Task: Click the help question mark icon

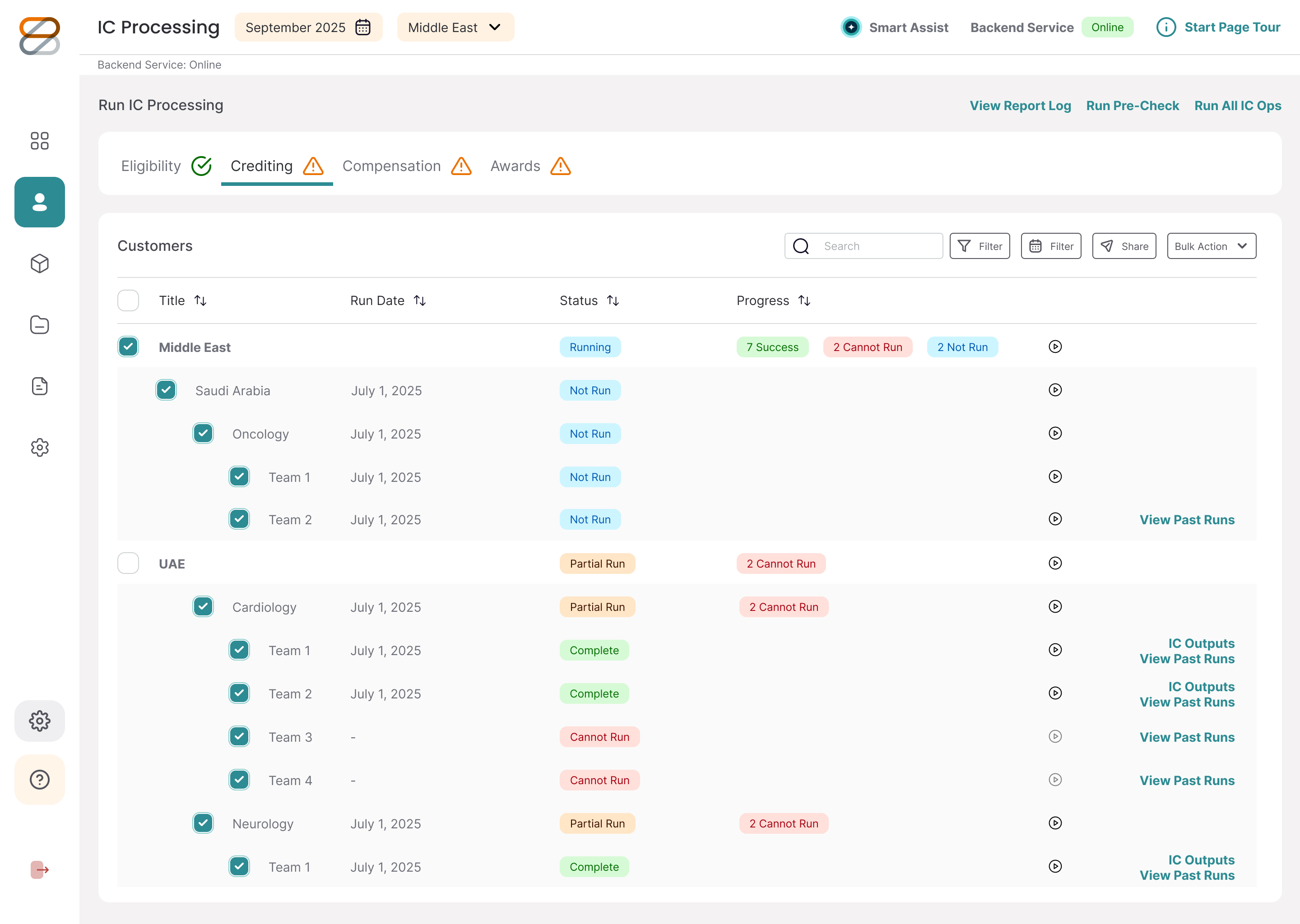Action: 39,780
